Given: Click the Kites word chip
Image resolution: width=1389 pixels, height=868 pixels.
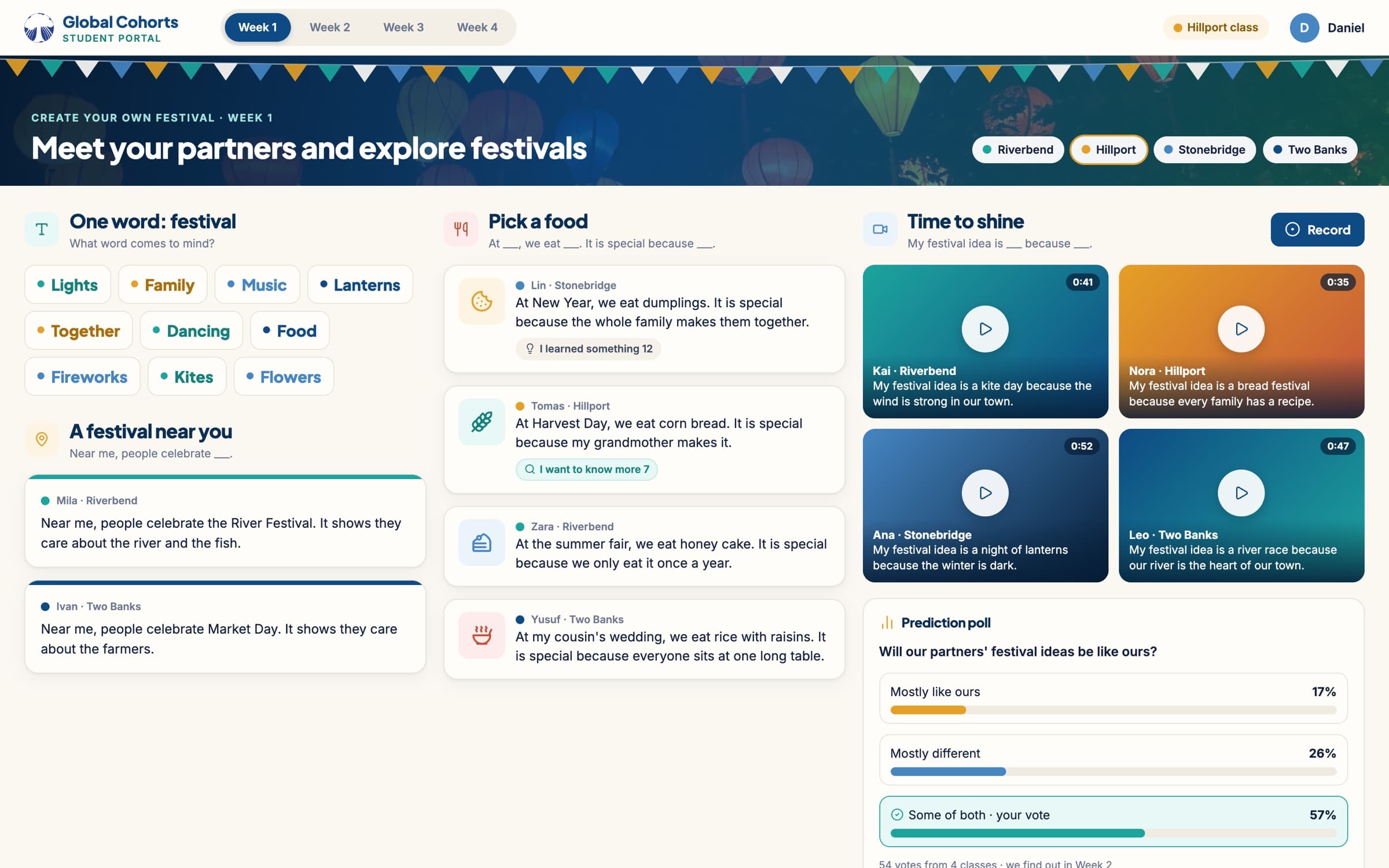Looking at the screenshot, I should click(187, 377).
